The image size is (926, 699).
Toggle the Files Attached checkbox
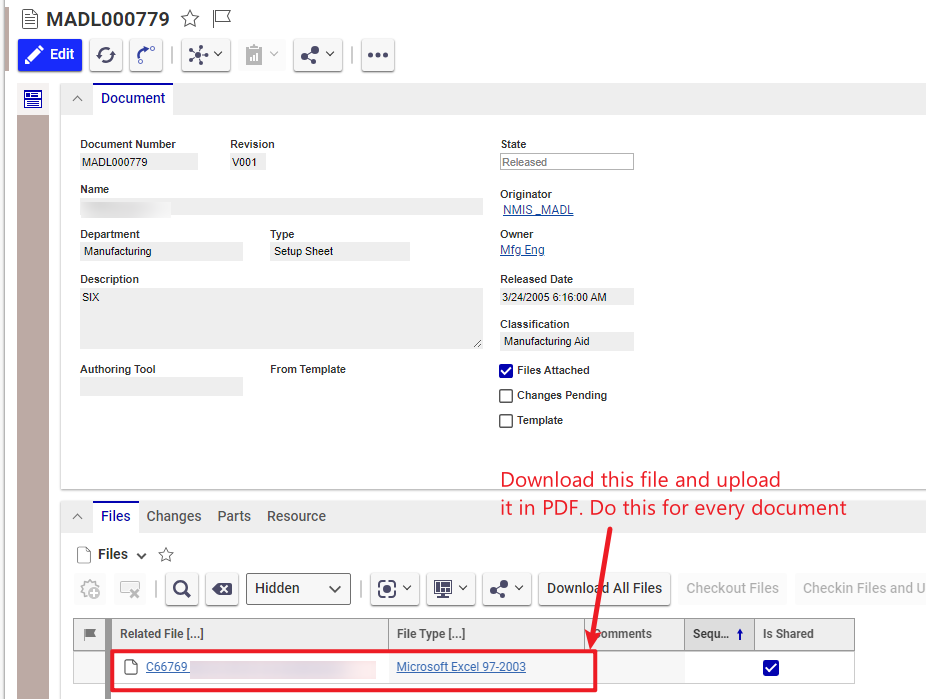pyautogui.click(x=506, y=370)
